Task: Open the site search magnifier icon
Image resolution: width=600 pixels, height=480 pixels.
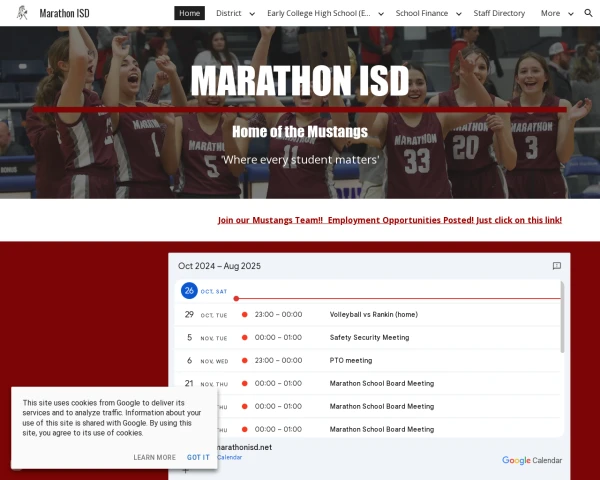Action: click(x=588, y=13)
